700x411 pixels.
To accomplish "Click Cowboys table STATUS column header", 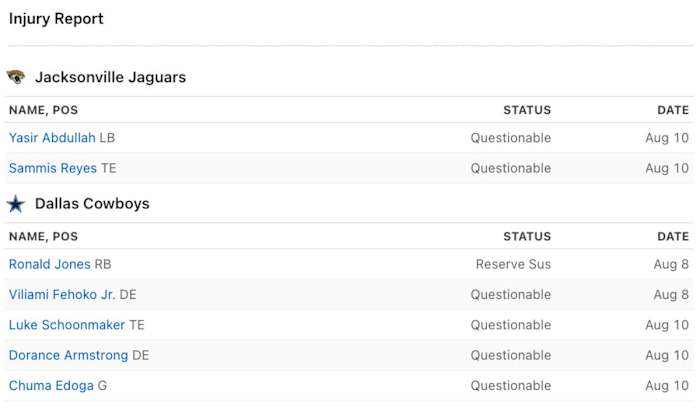I will click(x=527, y=237).
